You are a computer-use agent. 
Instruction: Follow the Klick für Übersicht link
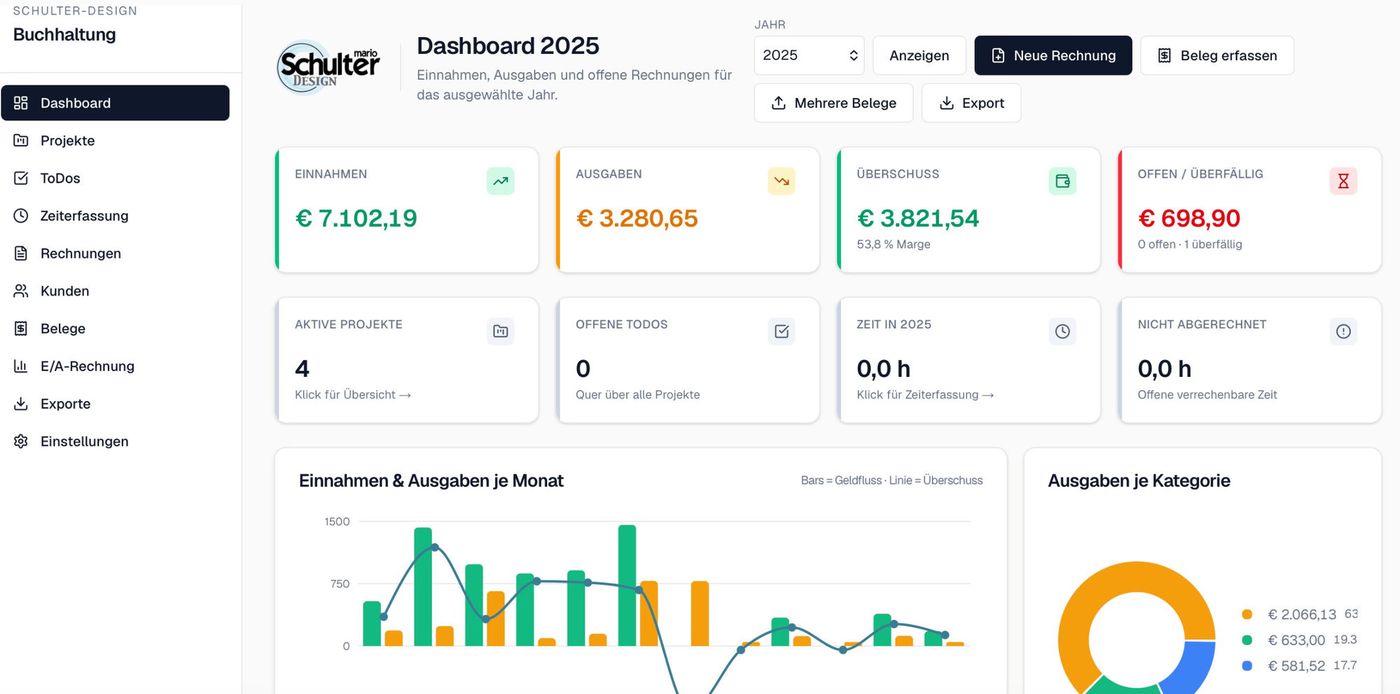[353, 395]
